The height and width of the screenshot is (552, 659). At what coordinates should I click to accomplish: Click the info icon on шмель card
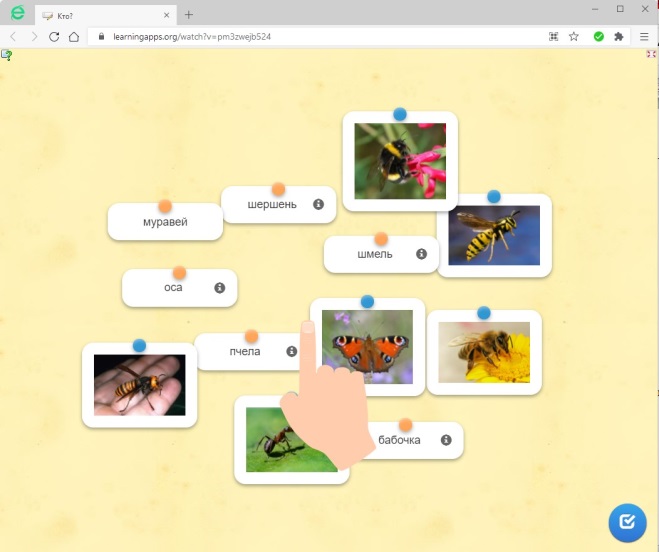coord(422,254)
